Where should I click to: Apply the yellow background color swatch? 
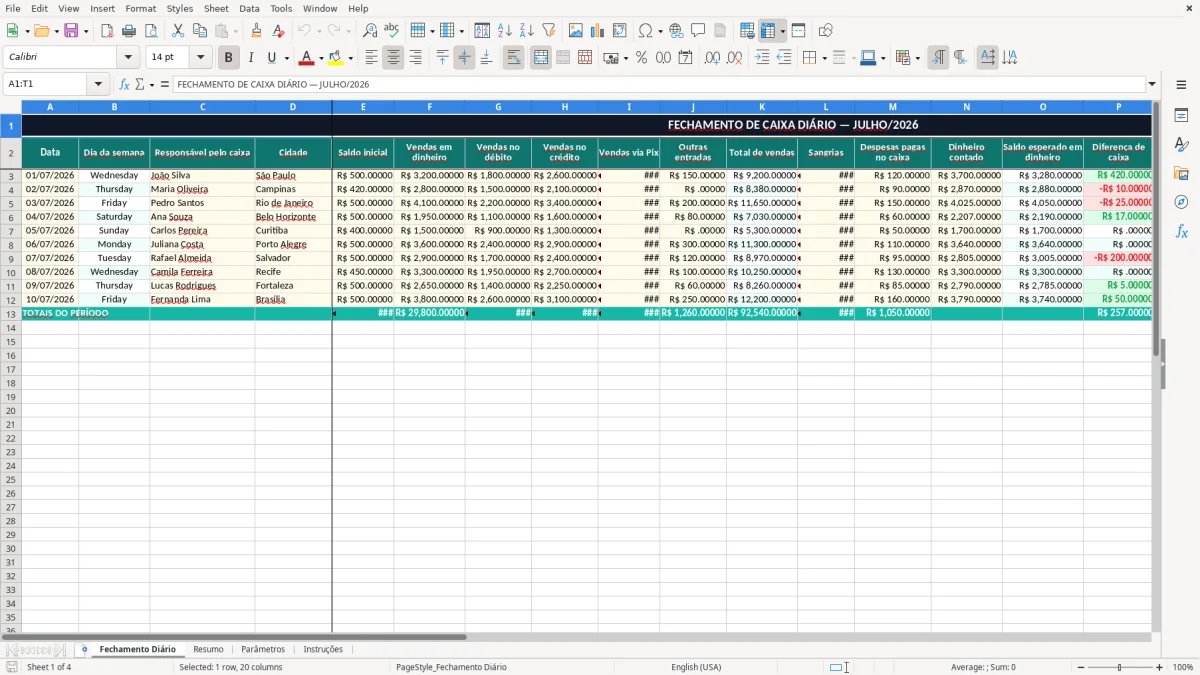tap(336, 58)
